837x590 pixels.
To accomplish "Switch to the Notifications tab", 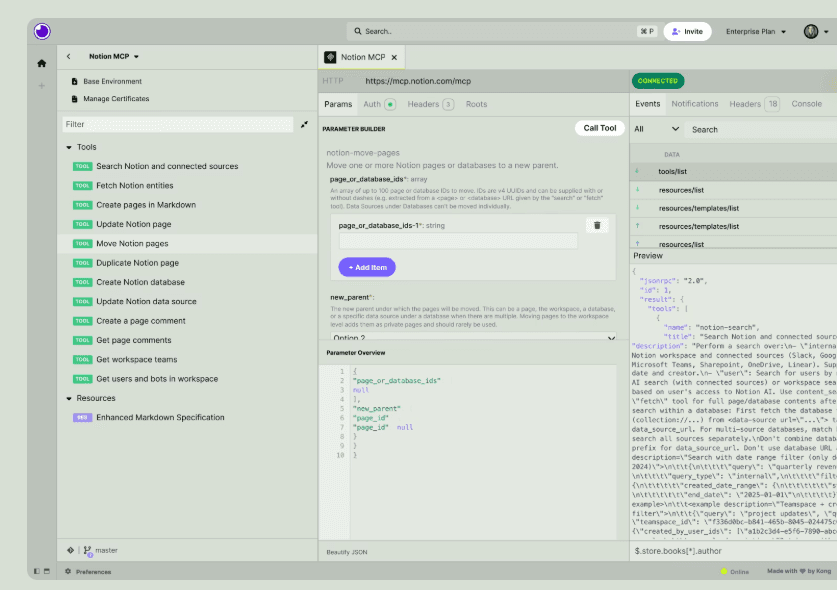I will tap(694, 104).
